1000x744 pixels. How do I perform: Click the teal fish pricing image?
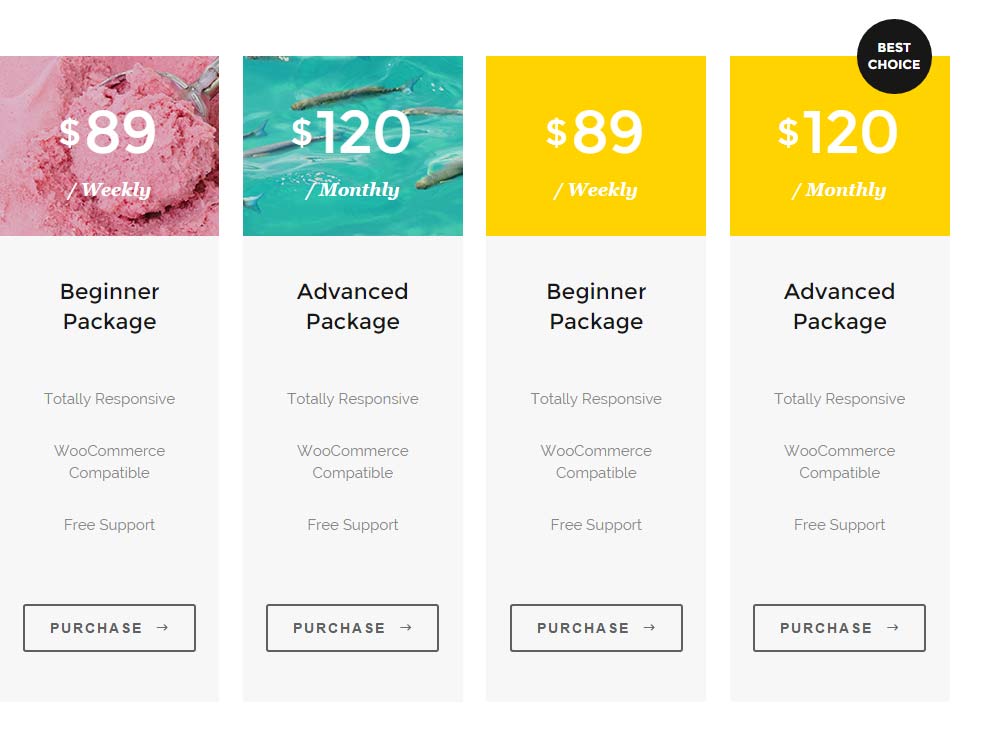353,146
